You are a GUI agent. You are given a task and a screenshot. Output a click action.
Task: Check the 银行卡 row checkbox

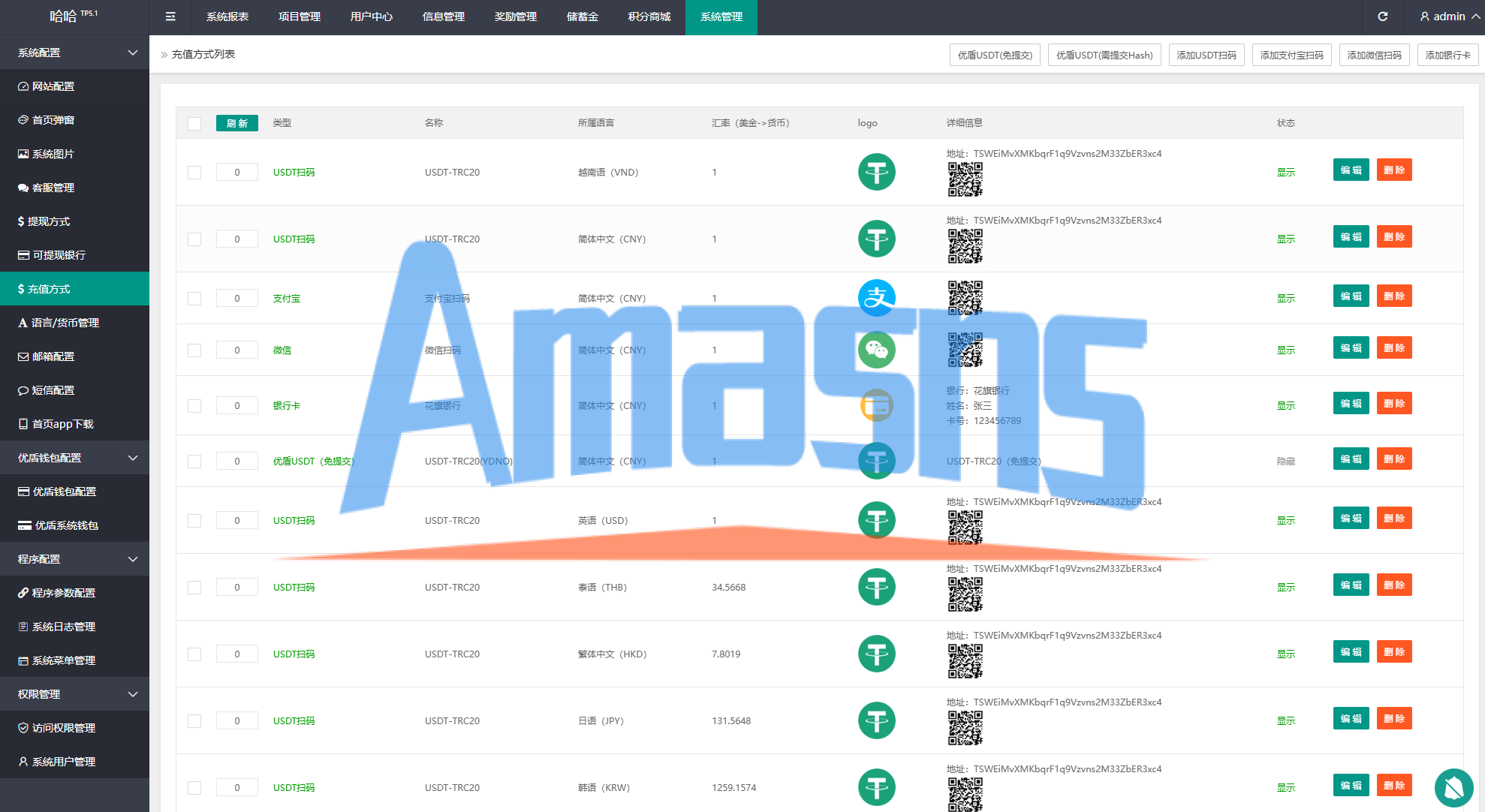coord(194,406)
